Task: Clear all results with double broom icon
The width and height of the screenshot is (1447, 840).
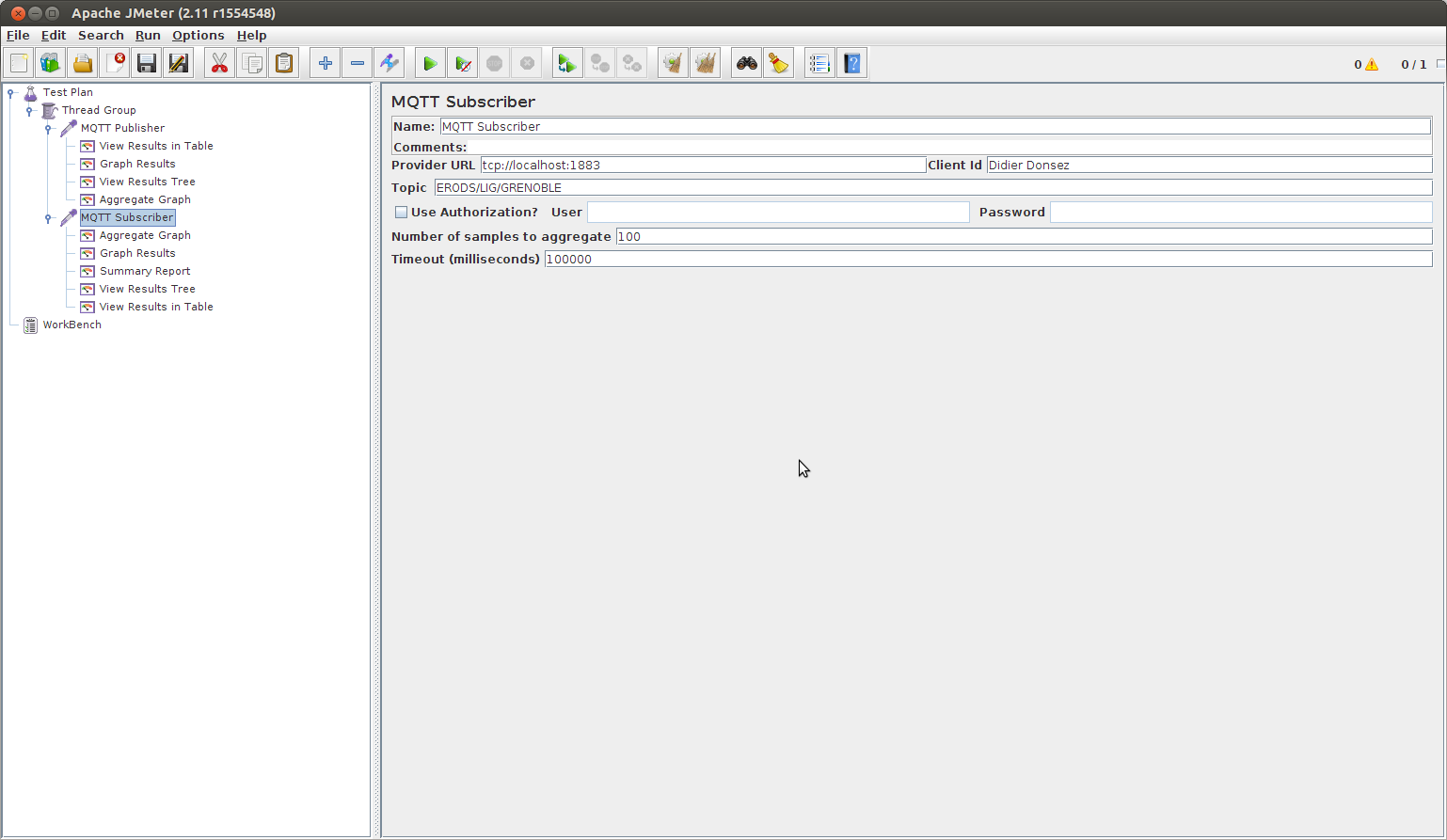Action: click(705, 64)
